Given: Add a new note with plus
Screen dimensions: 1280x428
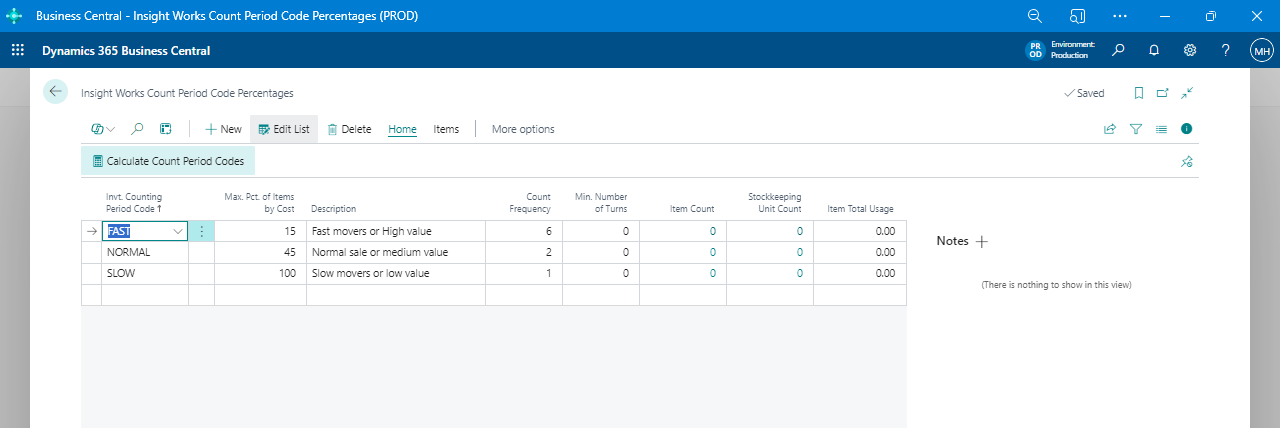Looking at the screenshot, I should pos(981,241).
